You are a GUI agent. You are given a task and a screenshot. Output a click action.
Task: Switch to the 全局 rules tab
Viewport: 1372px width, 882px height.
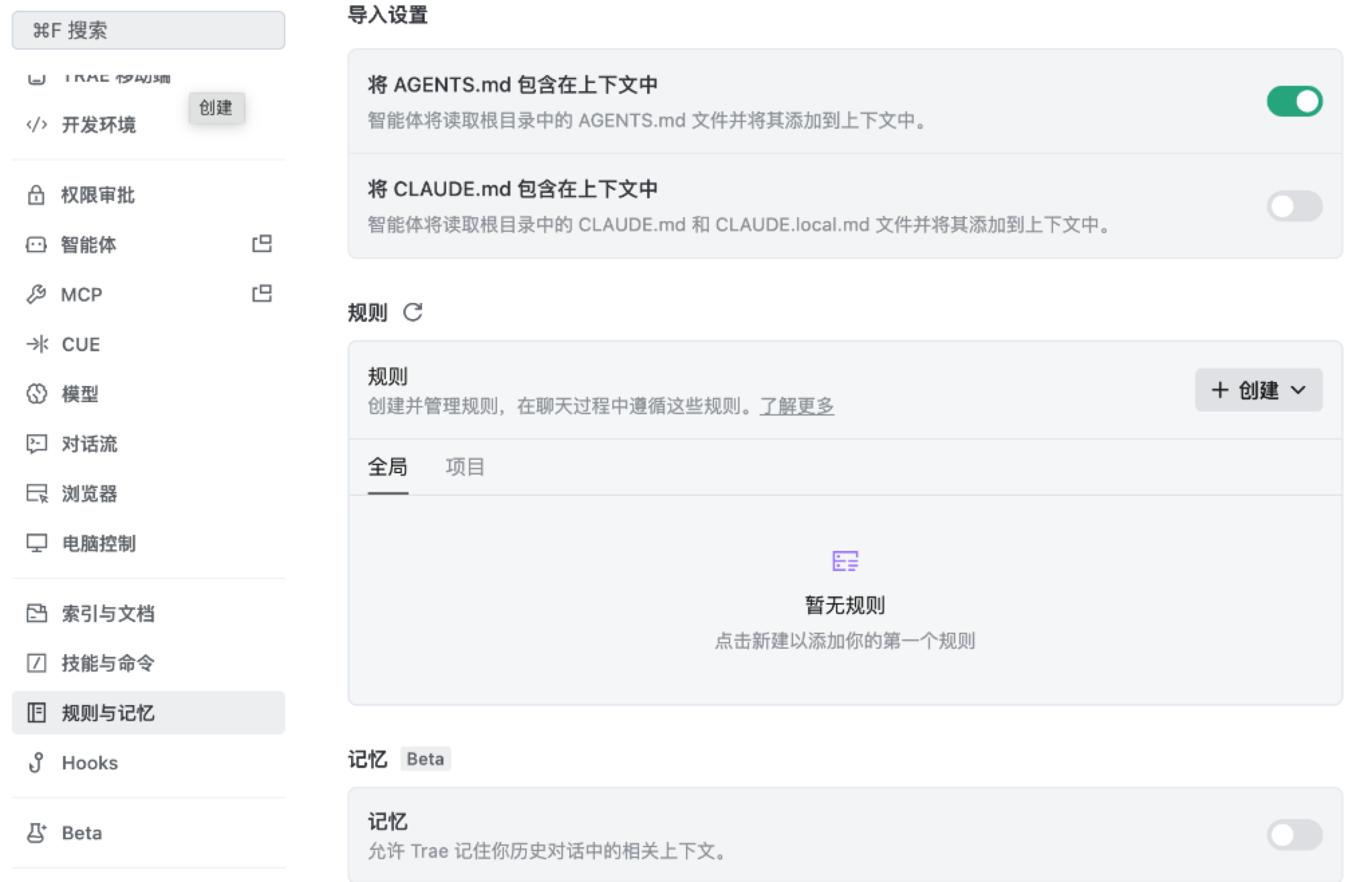(x=388, y=466)
